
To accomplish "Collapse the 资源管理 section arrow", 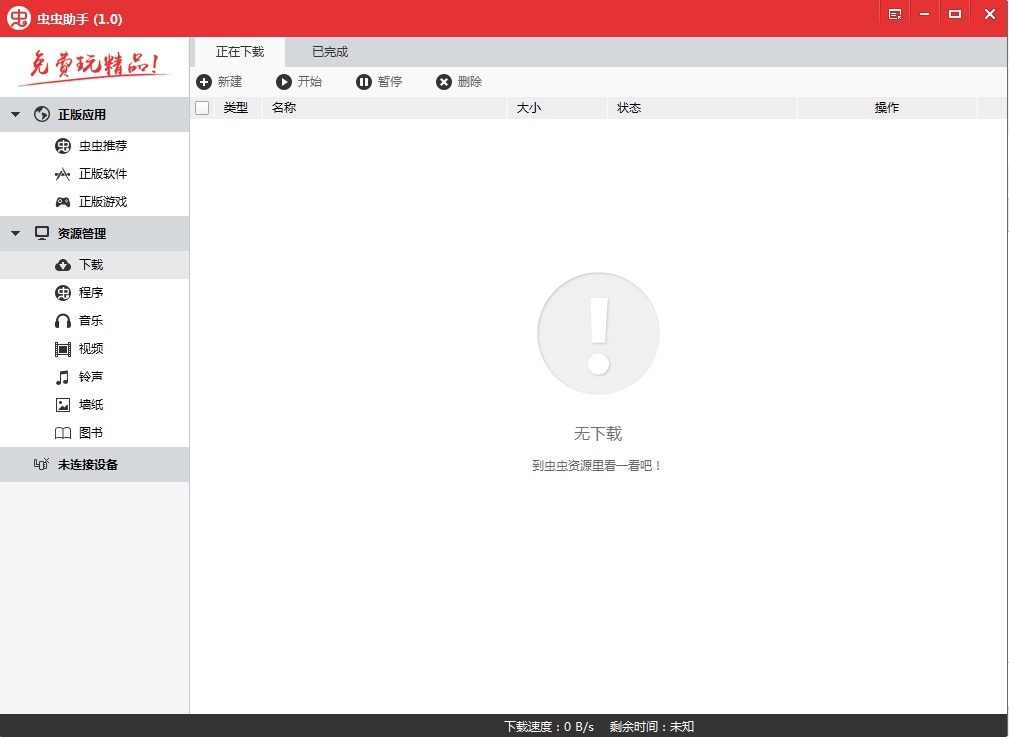I will [x=16, y=234].
